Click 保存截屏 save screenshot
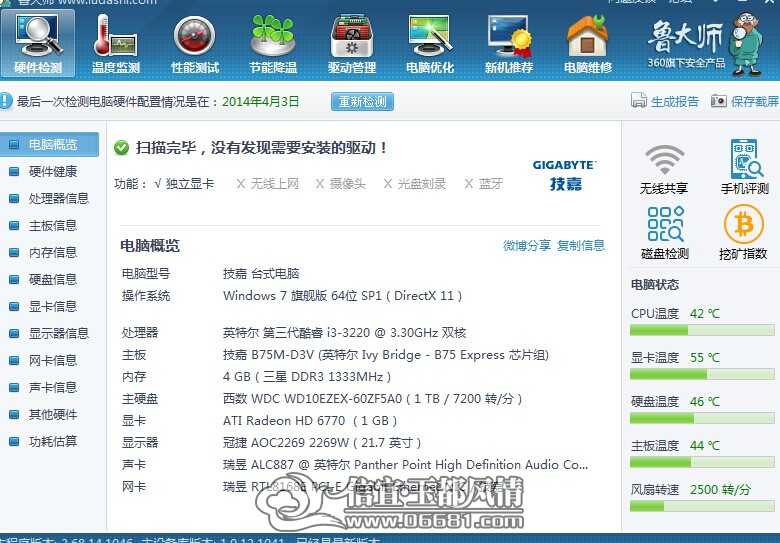780x543 pixels. 745,101
